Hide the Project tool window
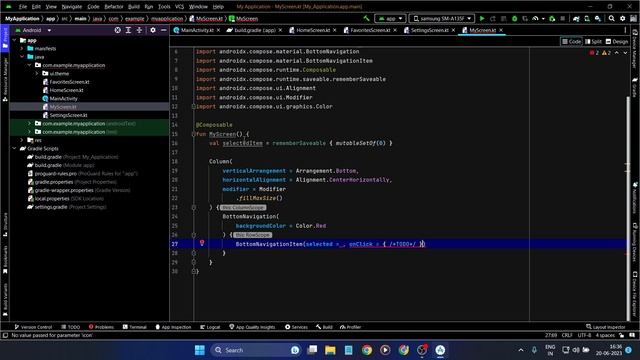The image size is (640, 360). click(164, 30)
